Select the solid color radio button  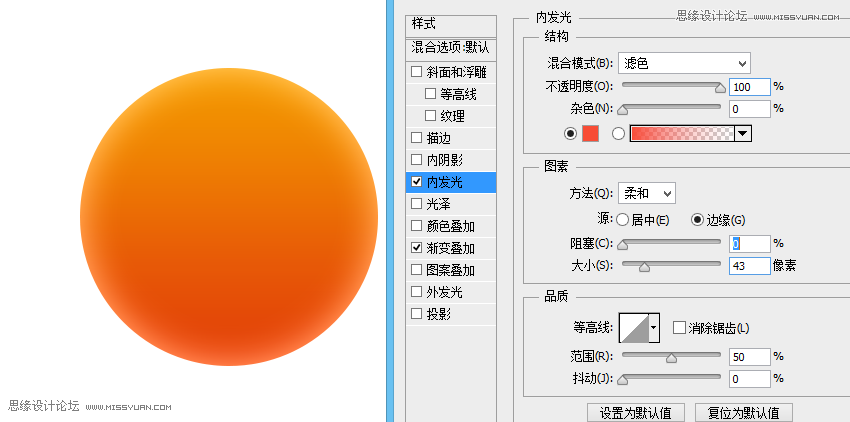pos(570,133)
